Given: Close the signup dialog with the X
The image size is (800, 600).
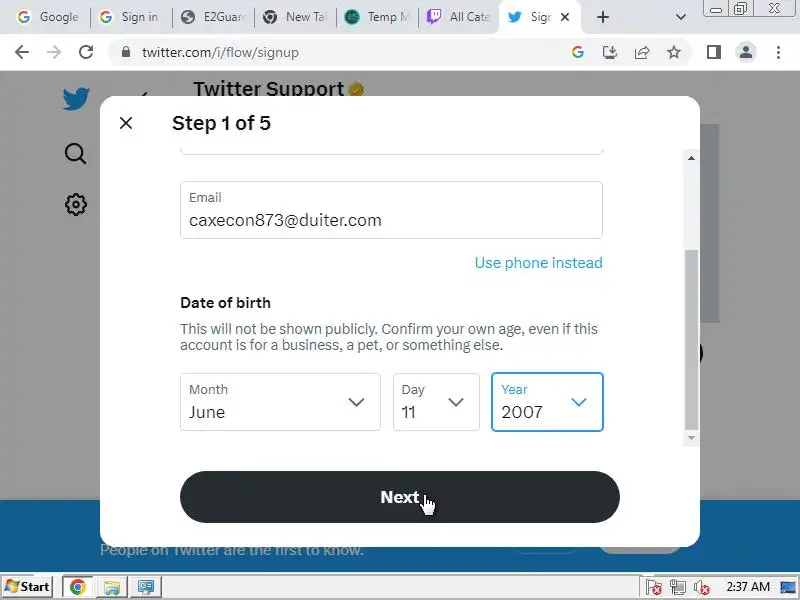Looking at the screenshot, I should [x=126, y=123].
